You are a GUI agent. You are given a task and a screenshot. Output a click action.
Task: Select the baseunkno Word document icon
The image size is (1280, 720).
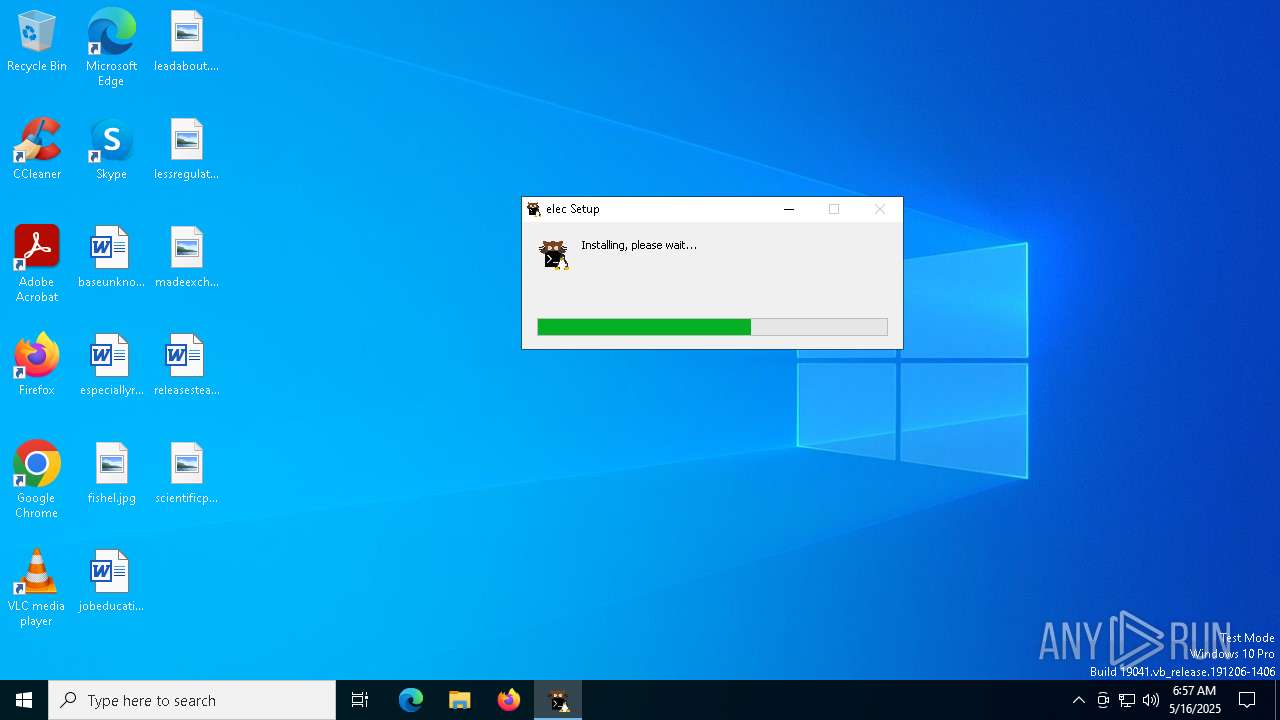tap(111, 258)
